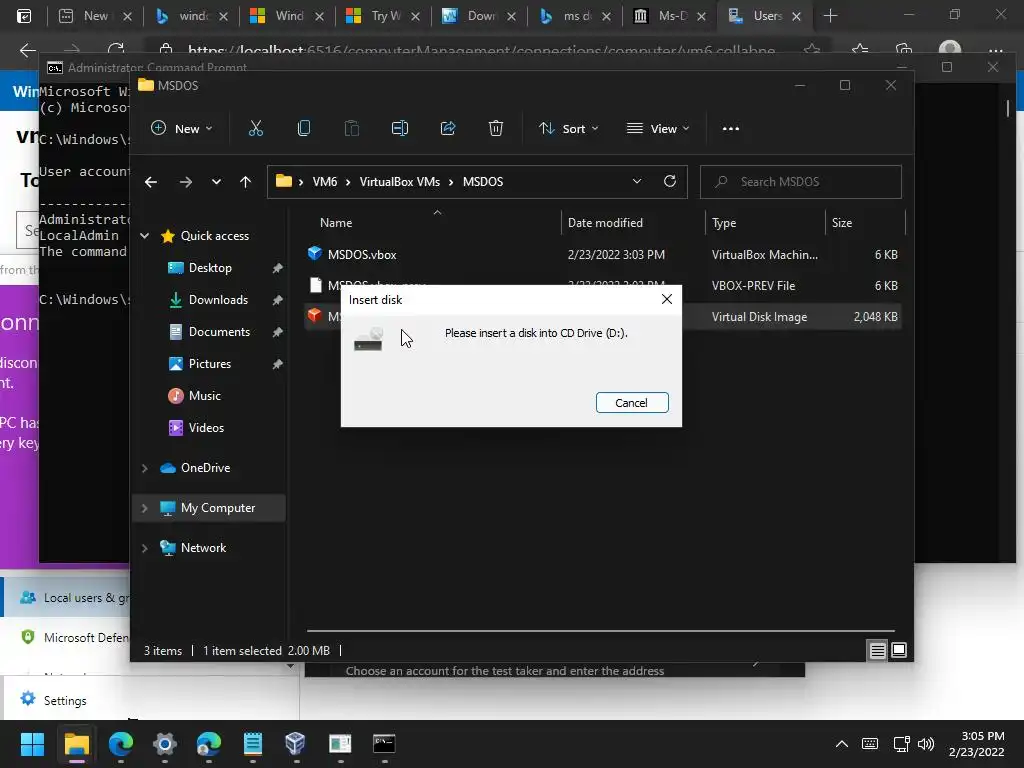Image resolution: width=1024 pixels, height=768 pixels.
Task: Select Videos in navigation pane
Action: pyautogui.click(x=206, y=428)
